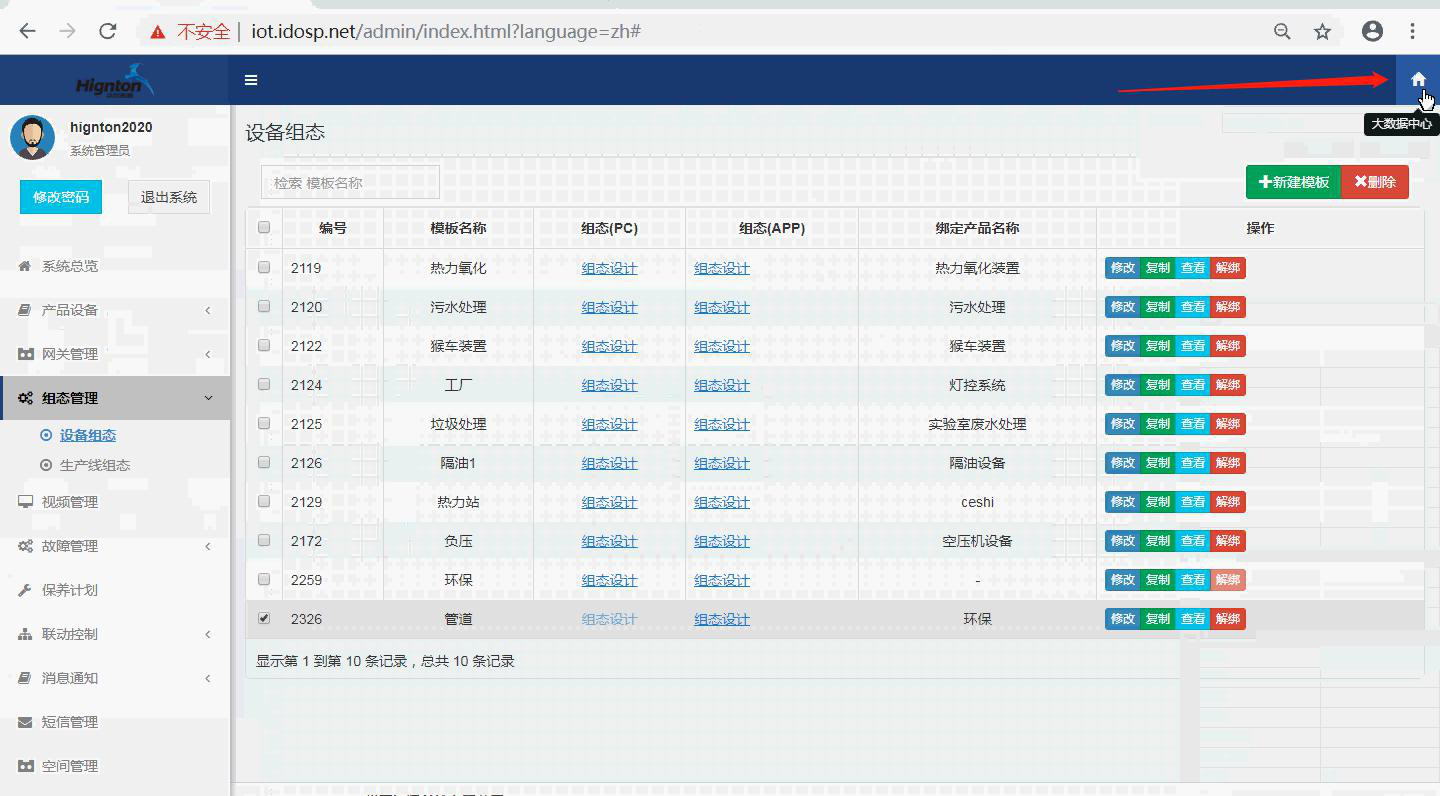Check the checkbox for row 2119

[264, 267]
